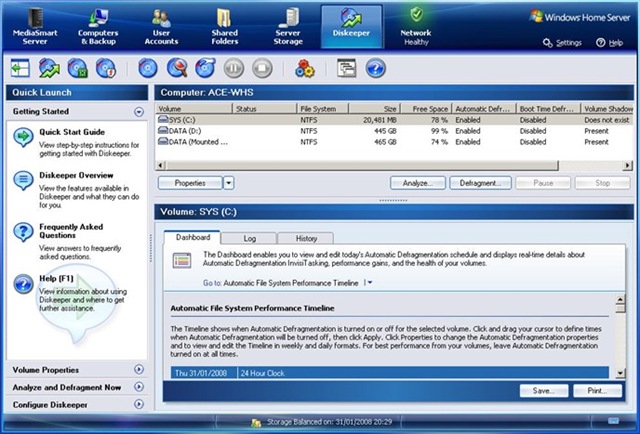Switch to the History tab
The height and width of the screenshot is (434, 640).
[306, 238]
